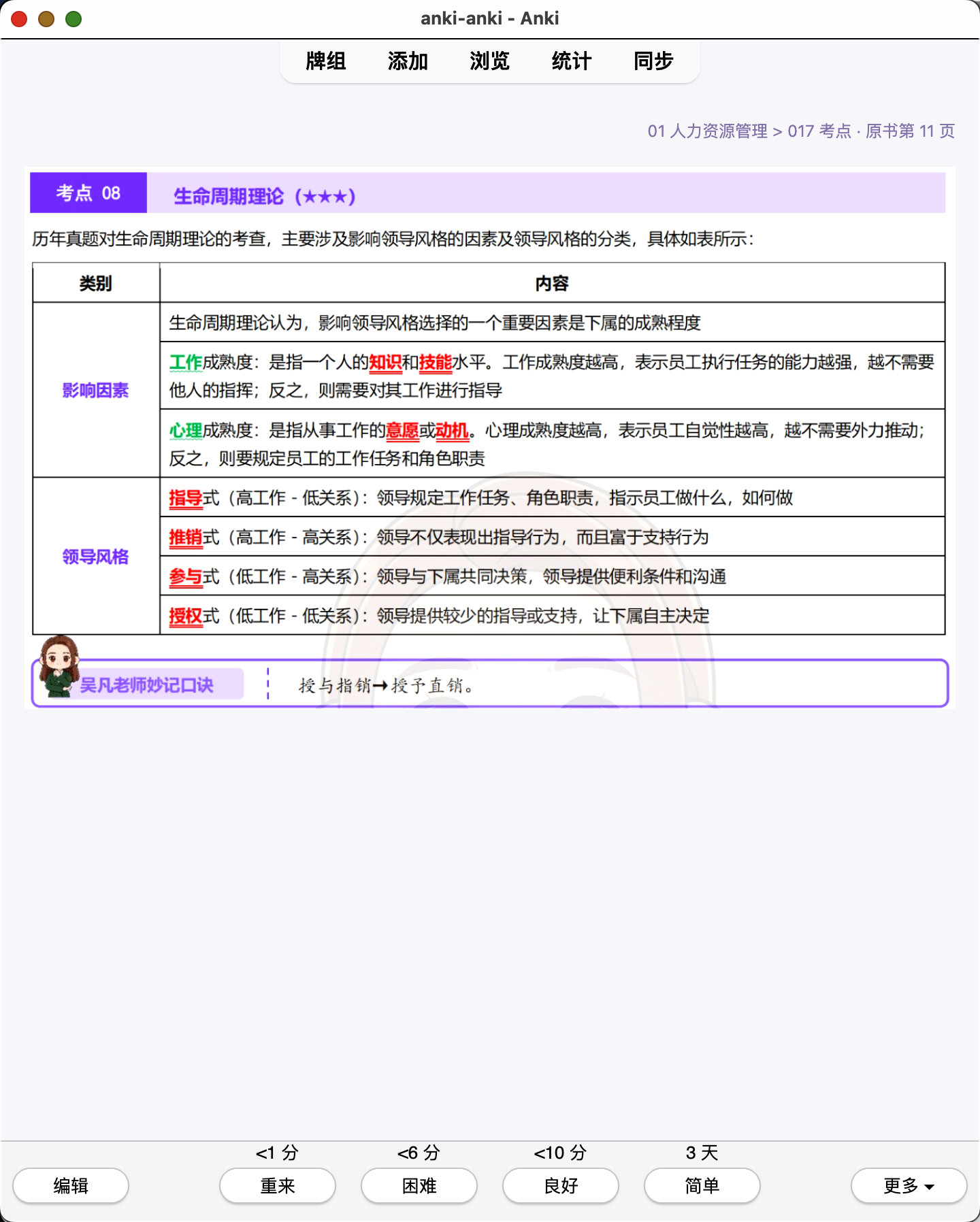The height and width of the screenshot is (1222, 980).
Task: Open the 统计 (Stats) tab
Action: 572,61
